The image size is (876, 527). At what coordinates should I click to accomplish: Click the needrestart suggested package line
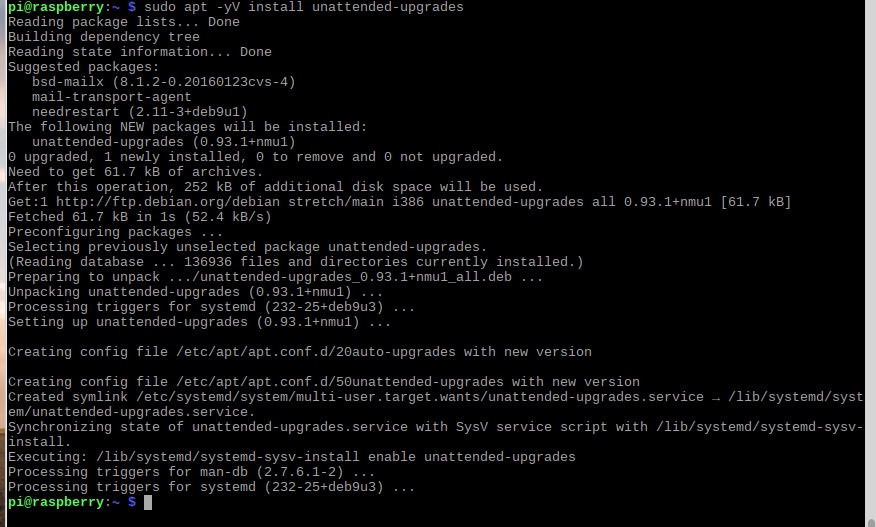[x=140, y=112]
